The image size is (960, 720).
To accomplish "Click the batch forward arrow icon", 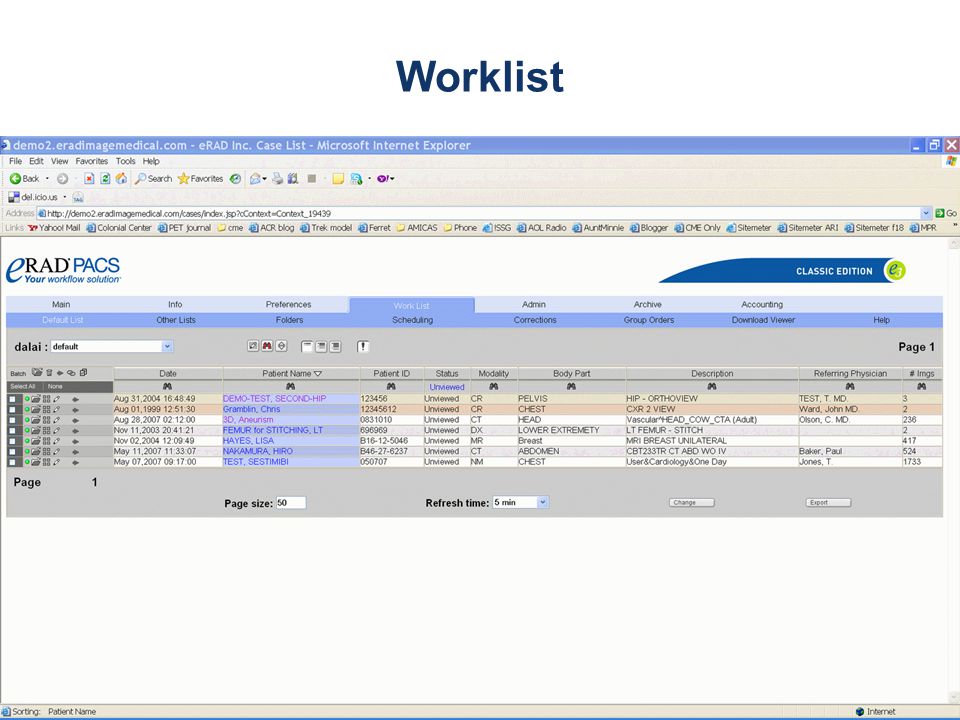I will (60, 372).
